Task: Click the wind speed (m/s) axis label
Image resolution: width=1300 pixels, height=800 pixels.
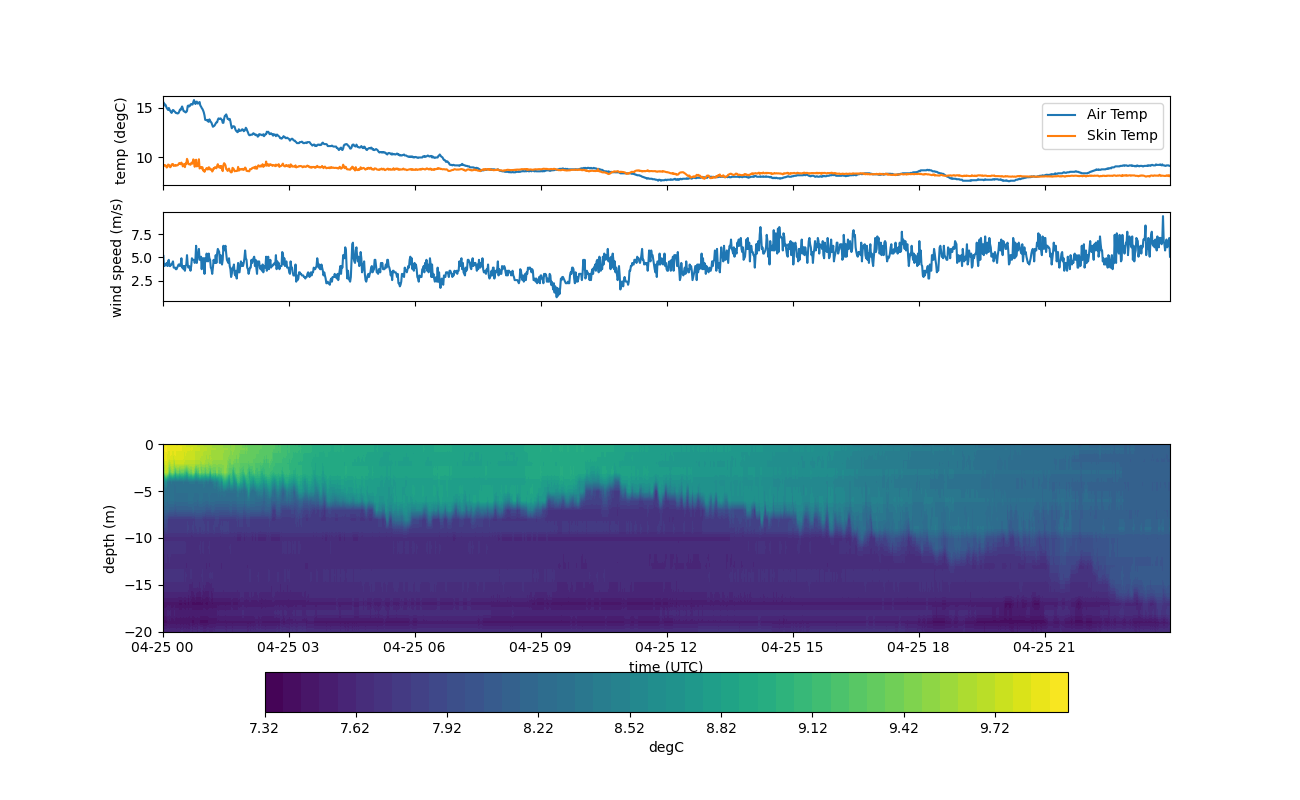Action: [x=117, y=257]
